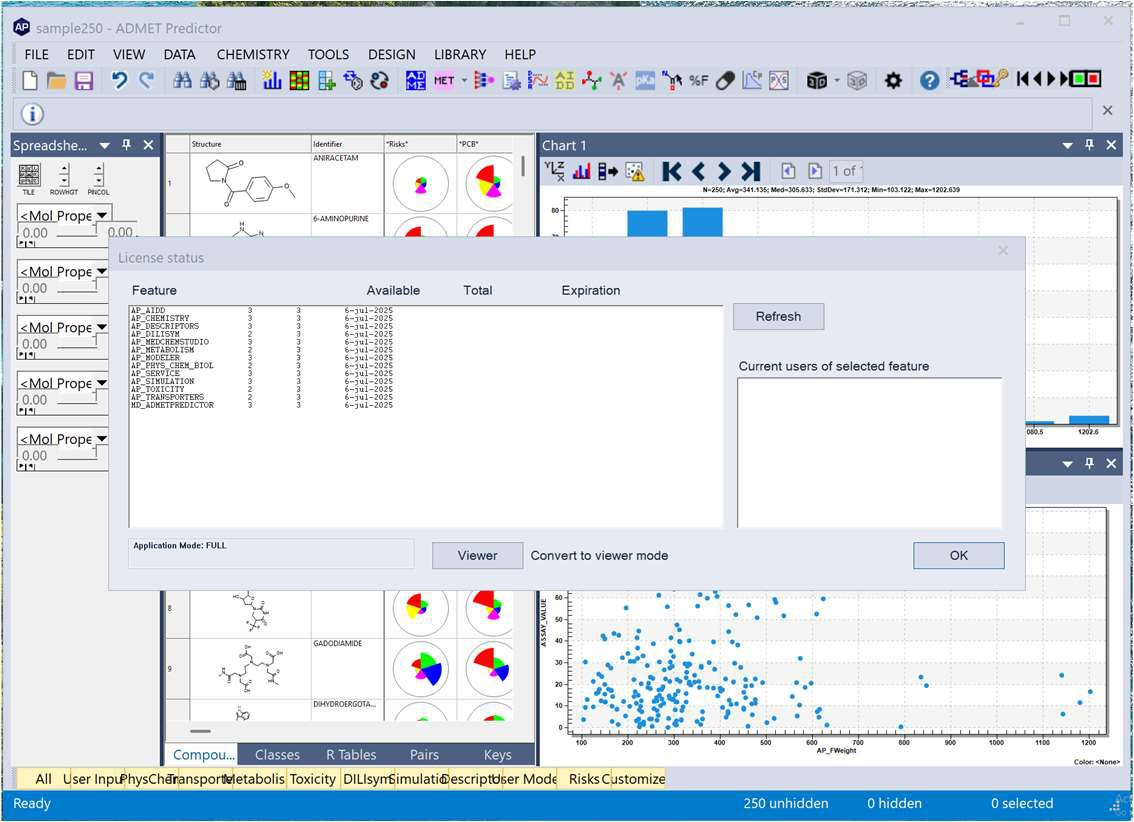The width and height of the screenshot is (1134, 822).
Task: Expand first Mol Property dropdown
Action: 102,215
